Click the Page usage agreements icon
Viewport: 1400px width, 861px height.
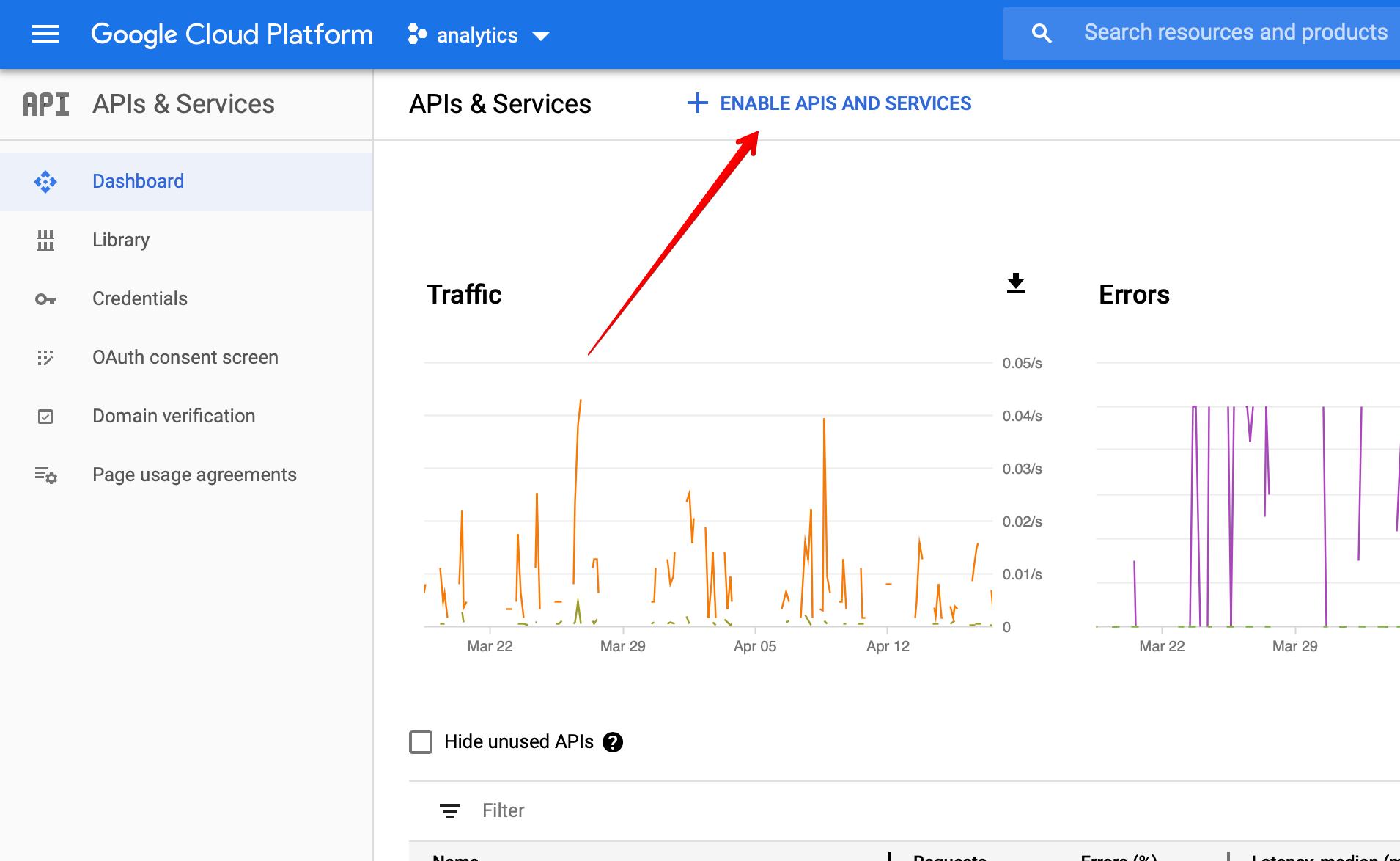point(45,475)
